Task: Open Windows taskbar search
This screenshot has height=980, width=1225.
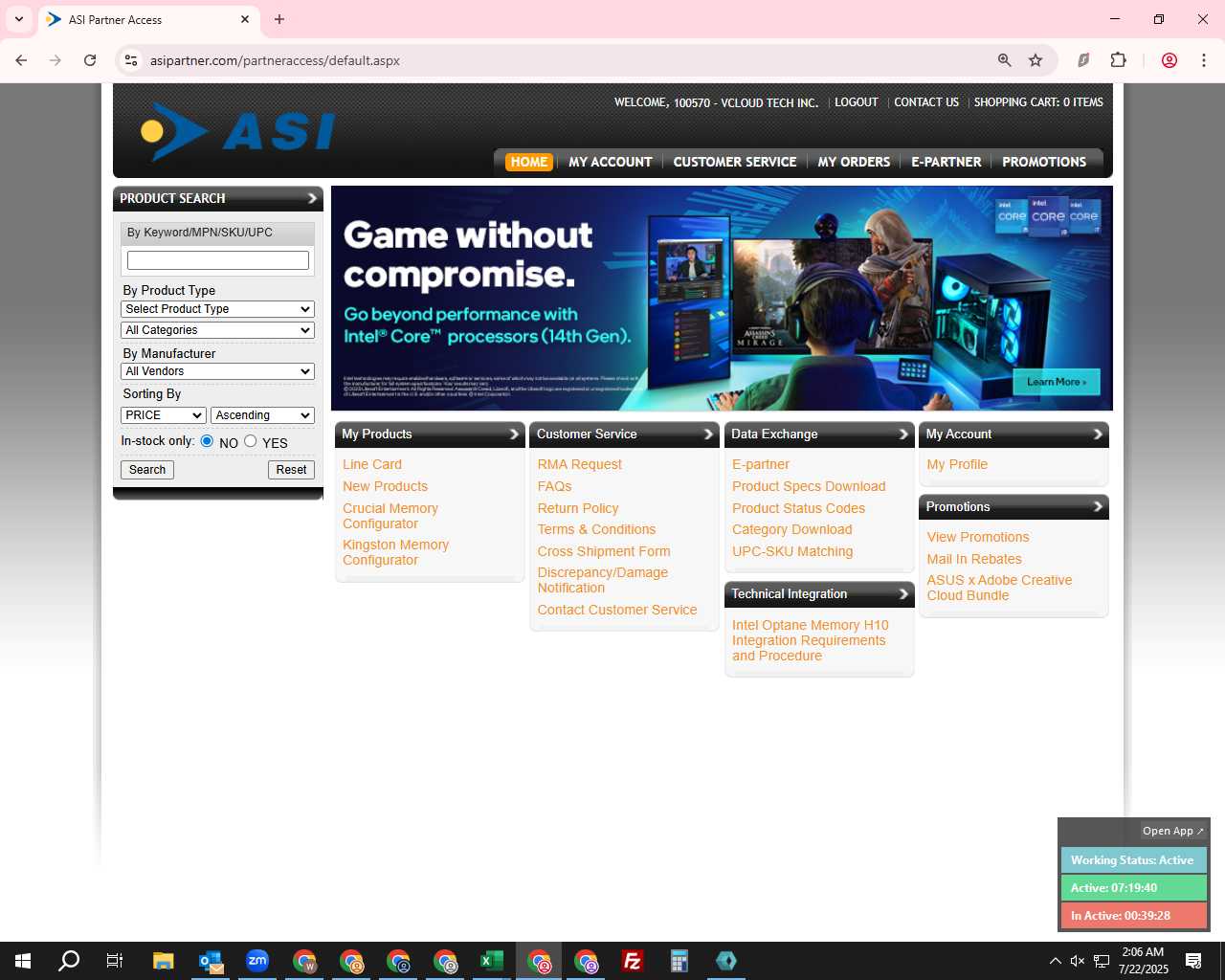Action: [69, 961]
